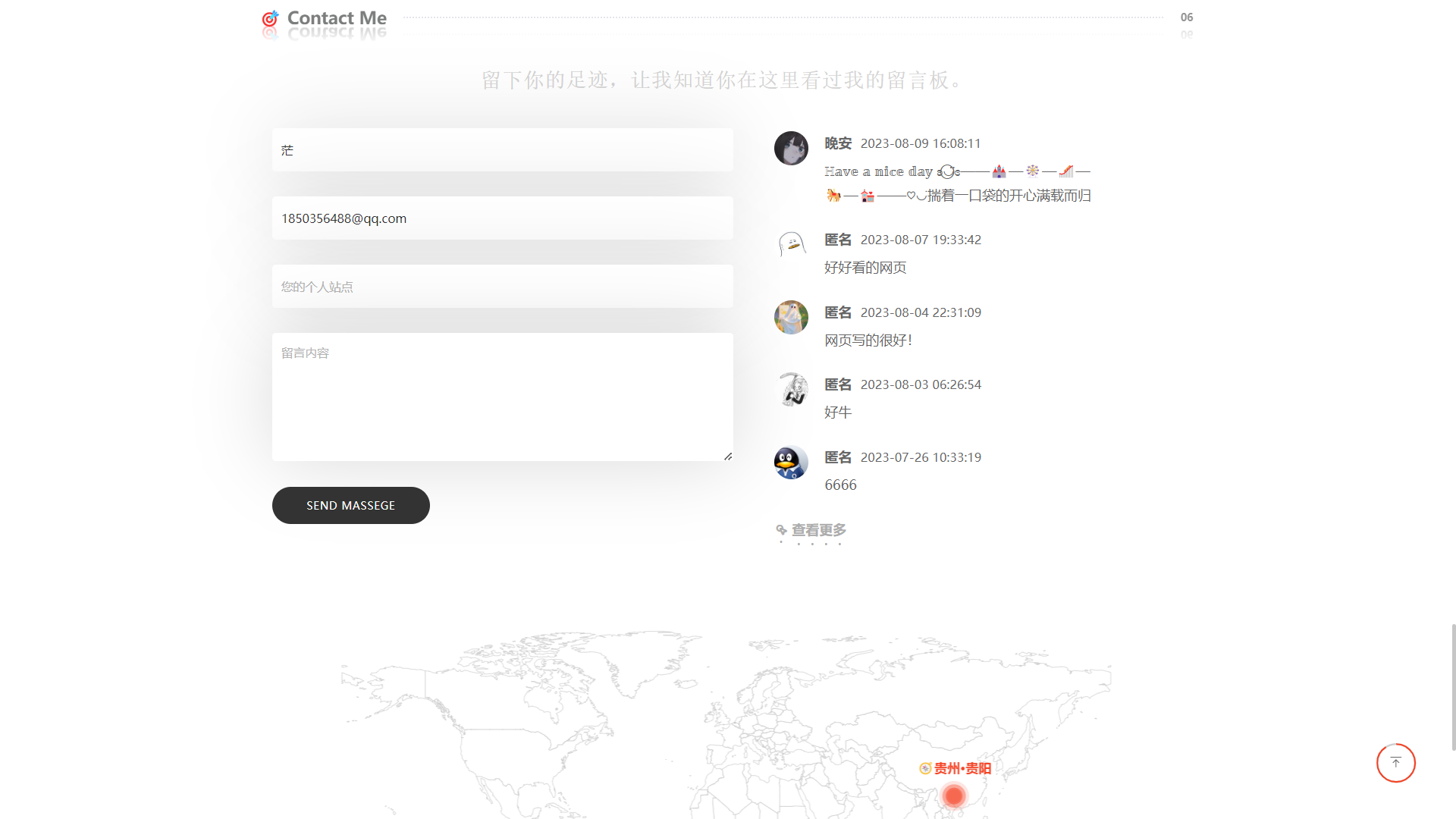The image size is (1456, 819).
Task: Click the link icon beside 查看更多
Action: [x=781, y=529]
